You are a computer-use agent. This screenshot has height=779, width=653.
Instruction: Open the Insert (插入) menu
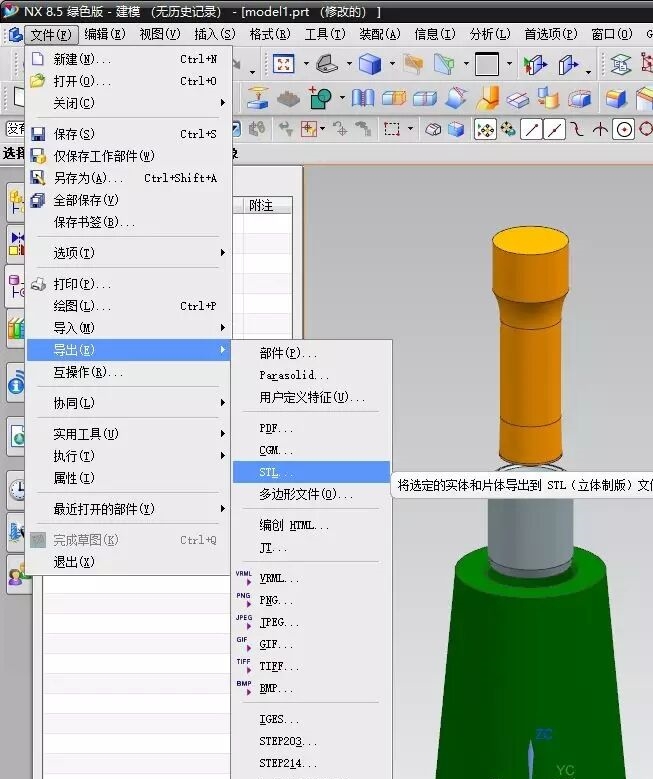(215, 34)
